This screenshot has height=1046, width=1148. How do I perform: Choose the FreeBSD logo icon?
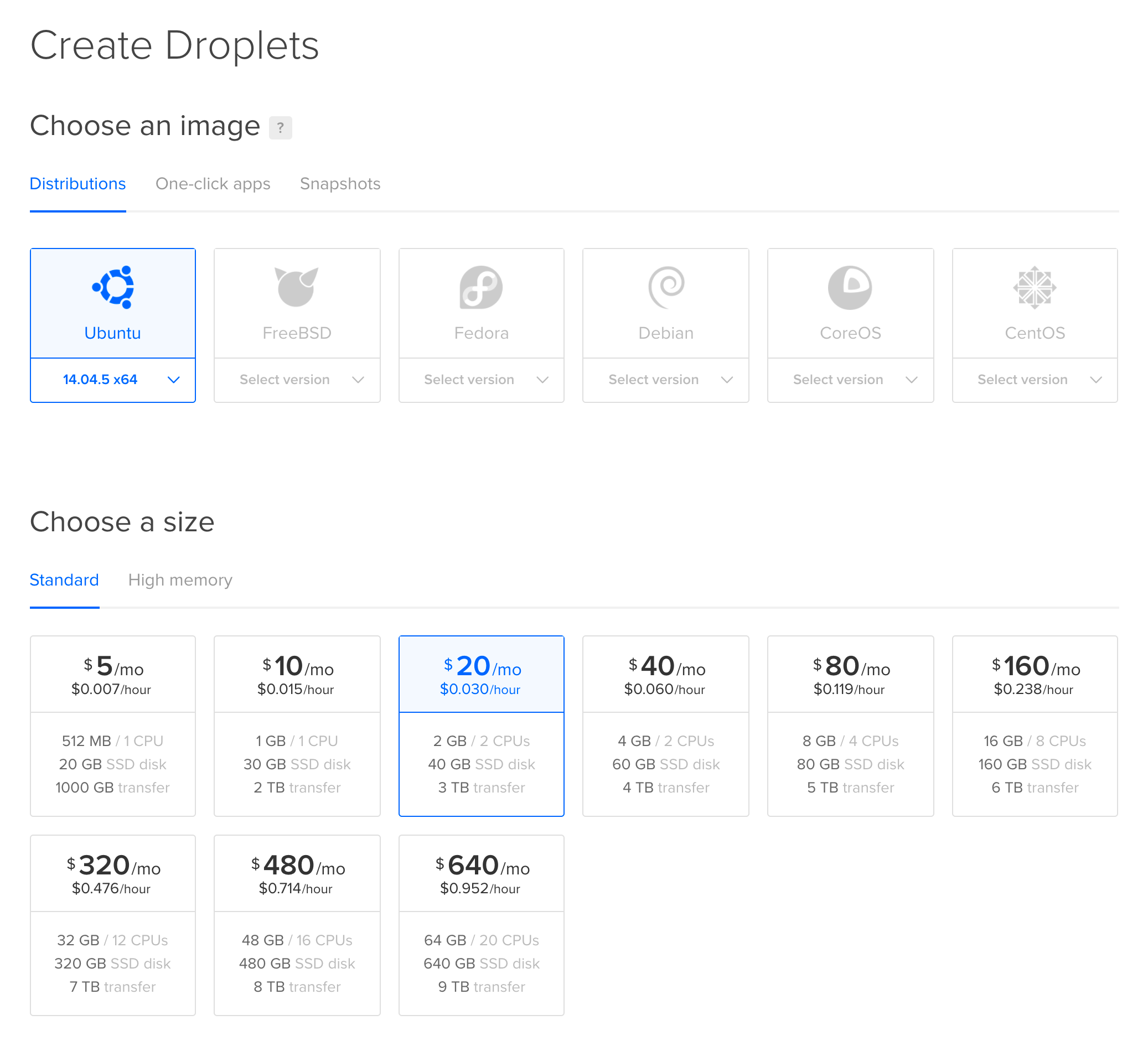tap(297, 288)
